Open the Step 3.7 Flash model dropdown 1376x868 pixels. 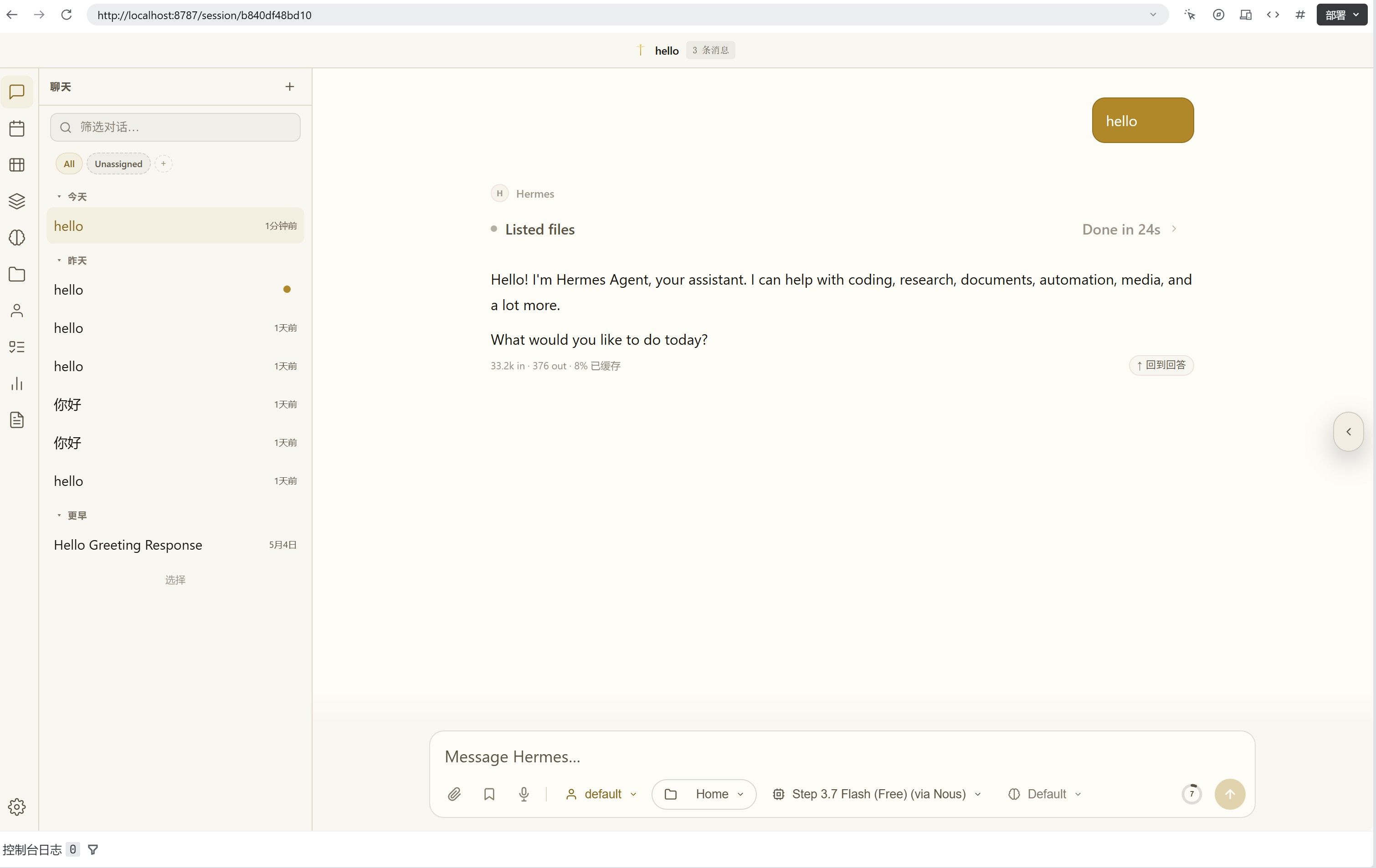click(877, 794)
